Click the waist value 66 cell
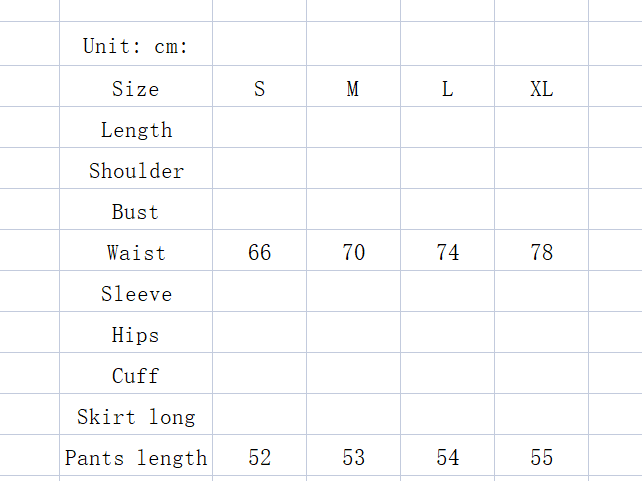642x481 pixels. click(x=260, y=253)
